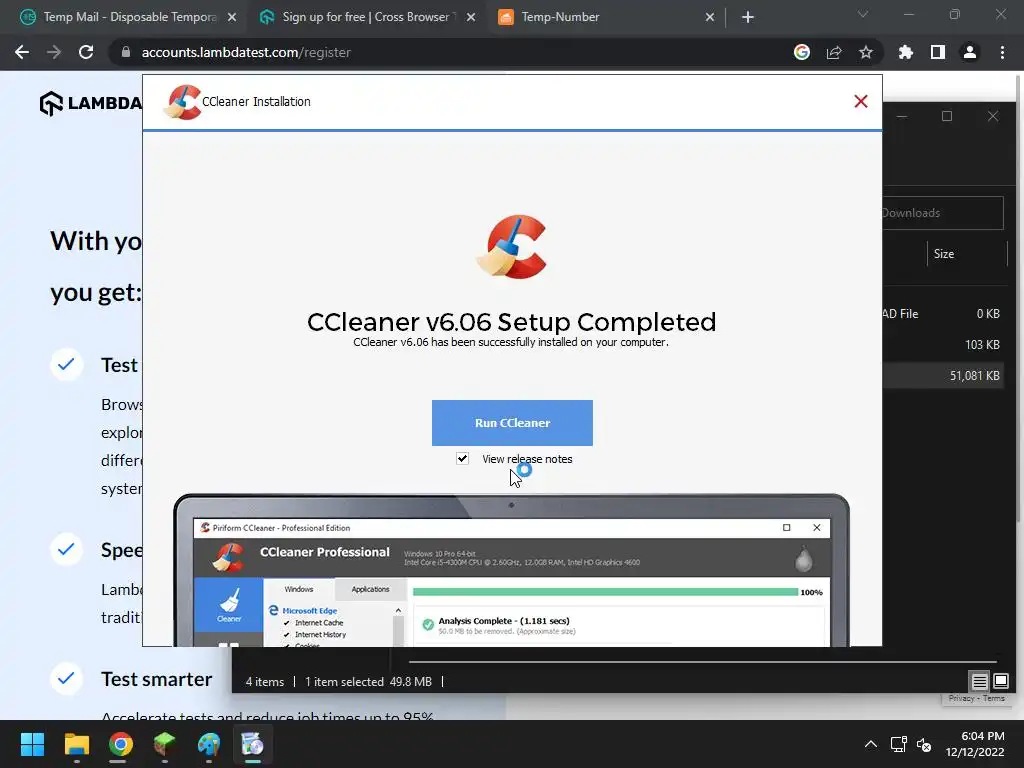Open the Extensions puzzle icon

(x=906, y=52)
